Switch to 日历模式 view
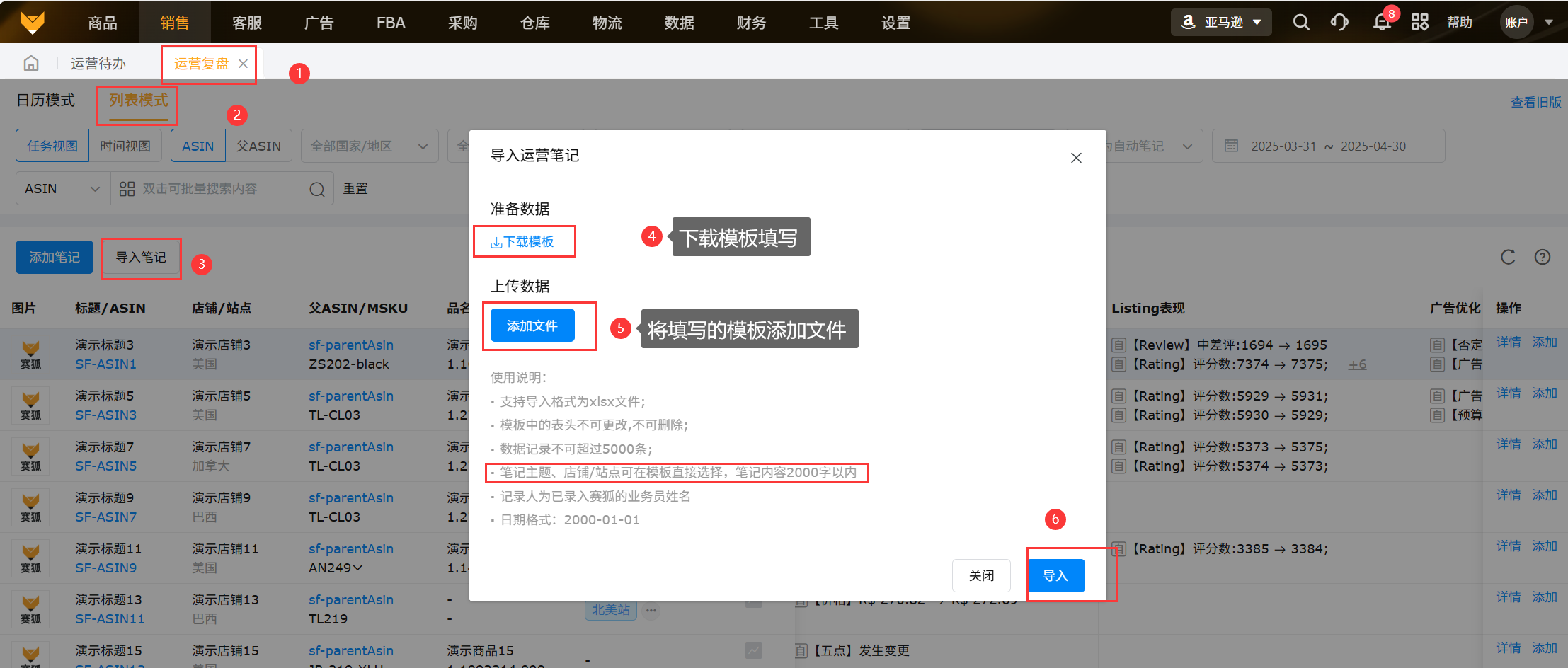Screen dimensions: 1568x668 click(45, 100)
